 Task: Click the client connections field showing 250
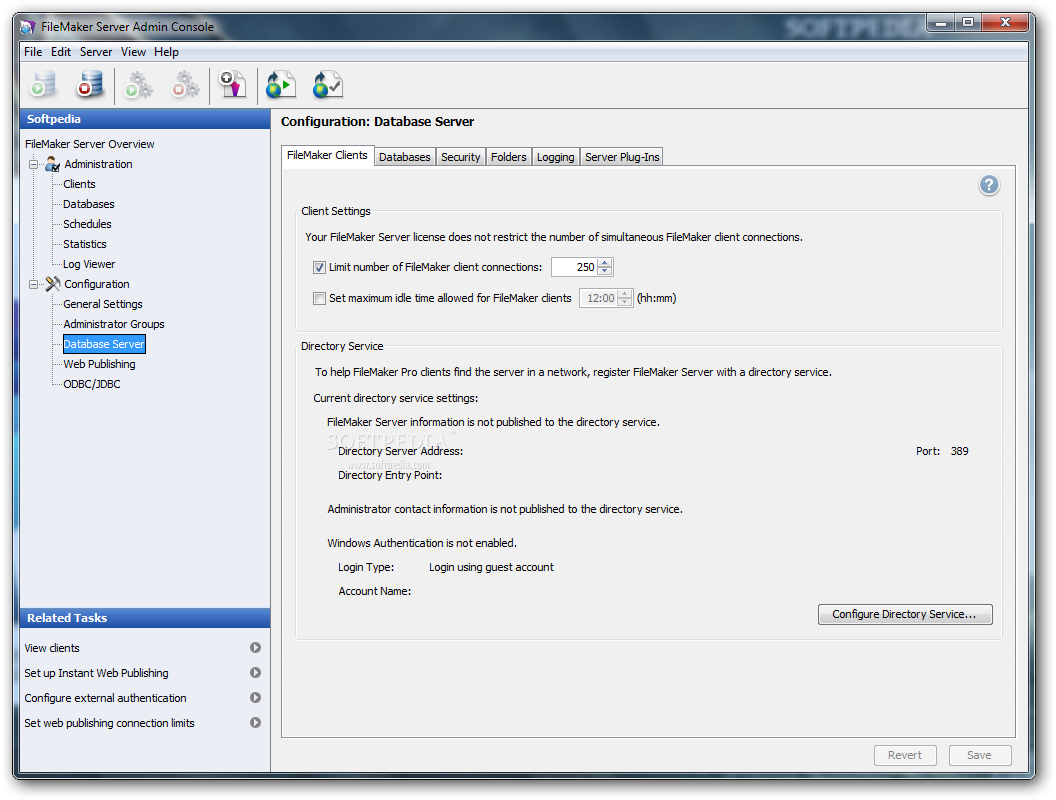(x=574, y=267)
